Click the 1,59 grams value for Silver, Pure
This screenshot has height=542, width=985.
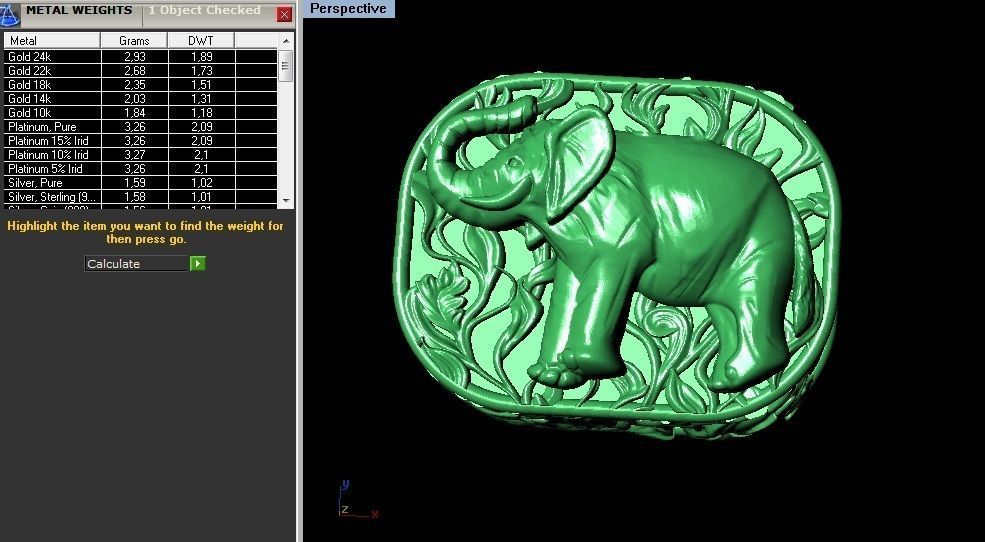click(135, 183)
